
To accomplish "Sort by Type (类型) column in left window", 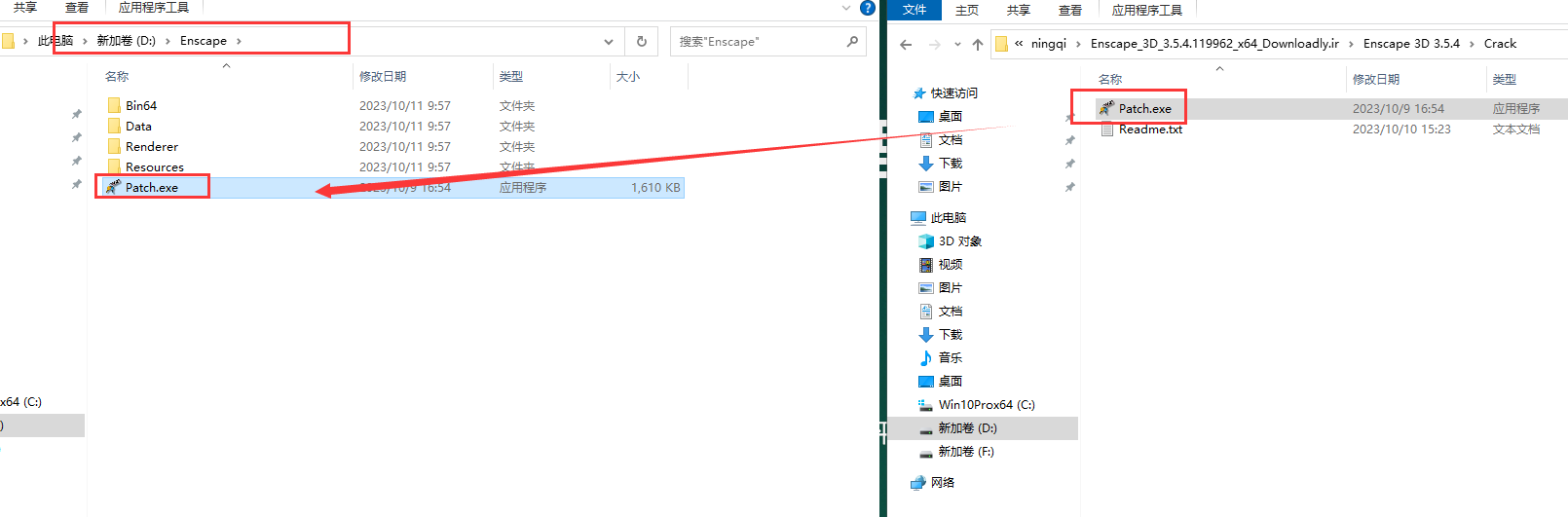I will pos(511,76).
